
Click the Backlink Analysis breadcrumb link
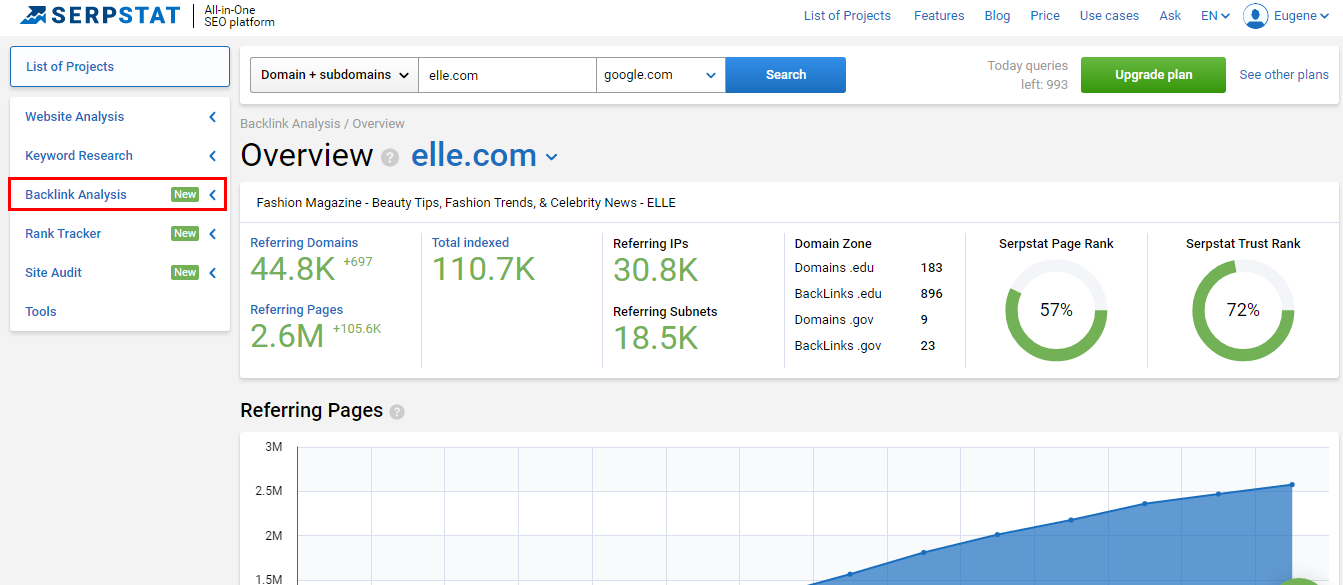coord(290,124)
